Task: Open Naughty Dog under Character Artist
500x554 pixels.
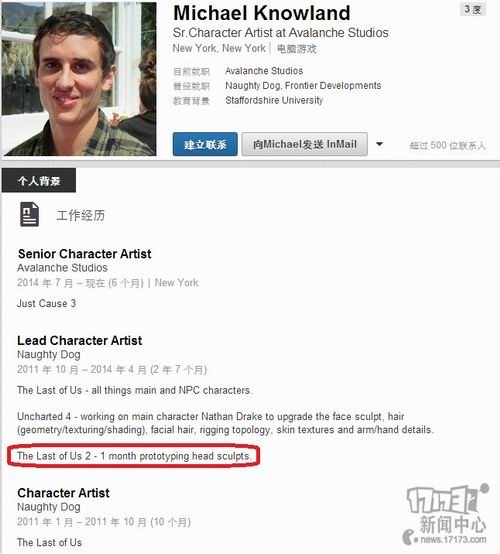Action: click(x=49, y=507)
